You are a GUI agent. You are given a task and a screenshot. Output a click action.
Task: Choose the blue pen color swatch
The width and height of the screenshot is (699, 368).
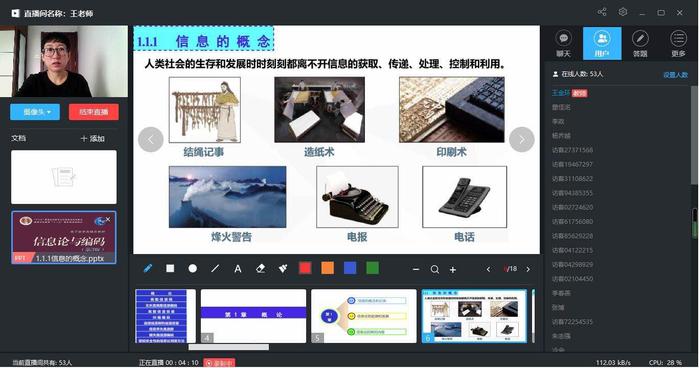point(350,268)
